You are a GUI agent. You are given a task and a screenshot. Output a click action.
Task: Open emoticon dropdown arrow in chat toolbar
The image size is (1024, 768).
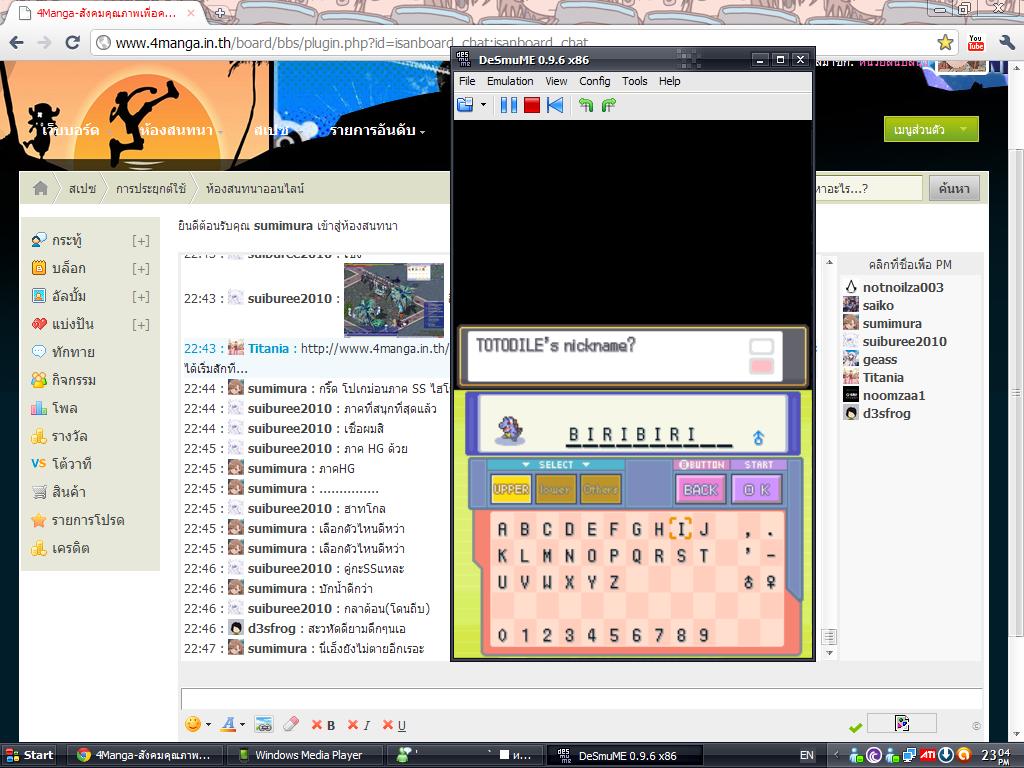click(208, 724)
